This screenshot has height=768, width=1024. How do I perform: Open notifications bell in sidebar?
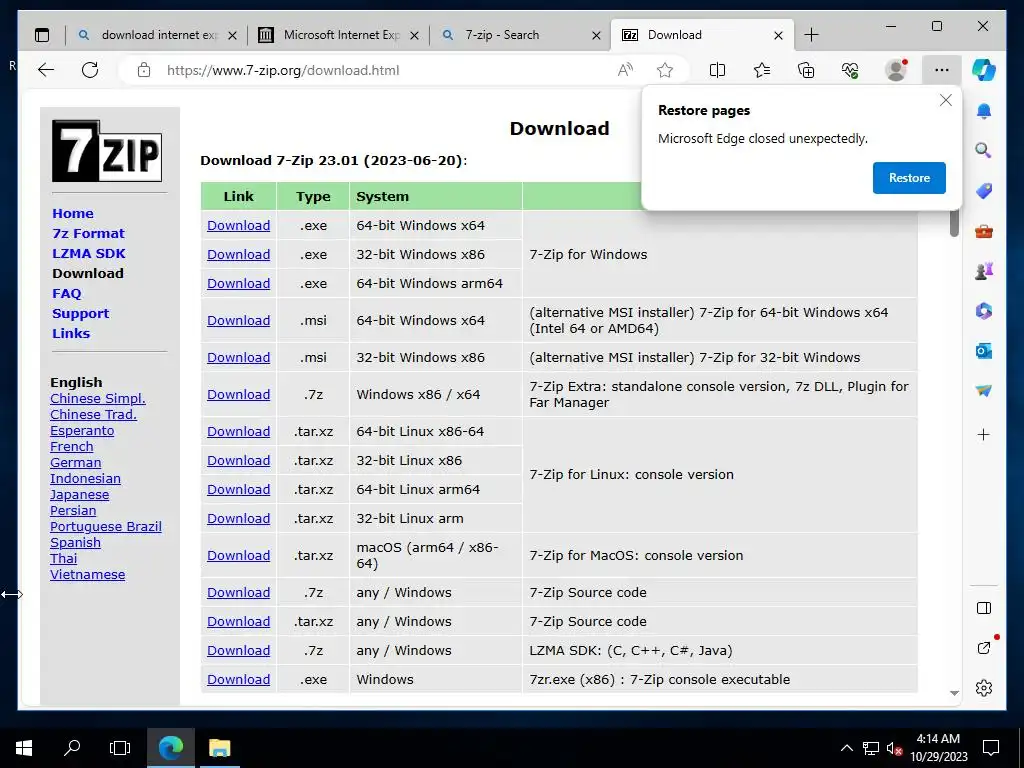(984, 111)
